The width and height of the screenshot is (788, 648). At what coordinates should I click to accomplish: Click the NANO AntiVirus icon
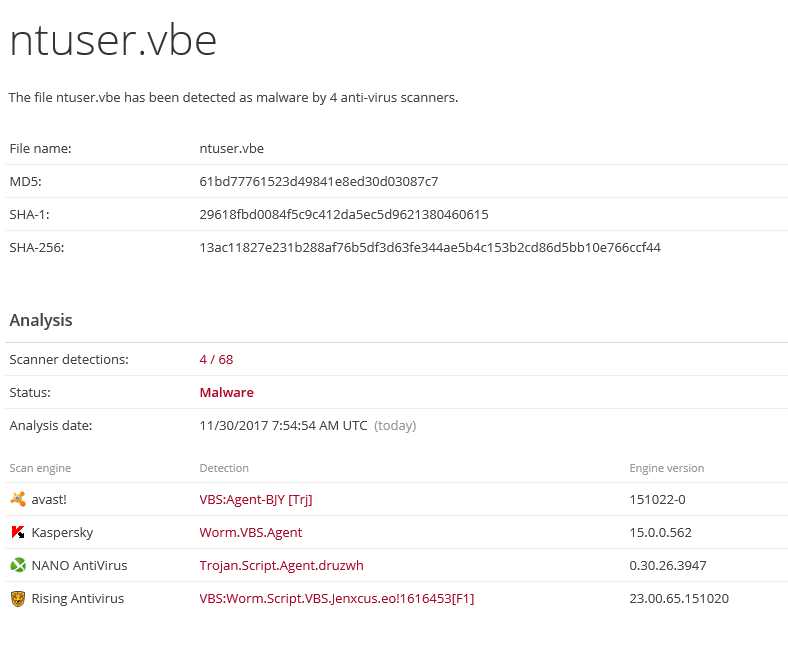(18, 565)
